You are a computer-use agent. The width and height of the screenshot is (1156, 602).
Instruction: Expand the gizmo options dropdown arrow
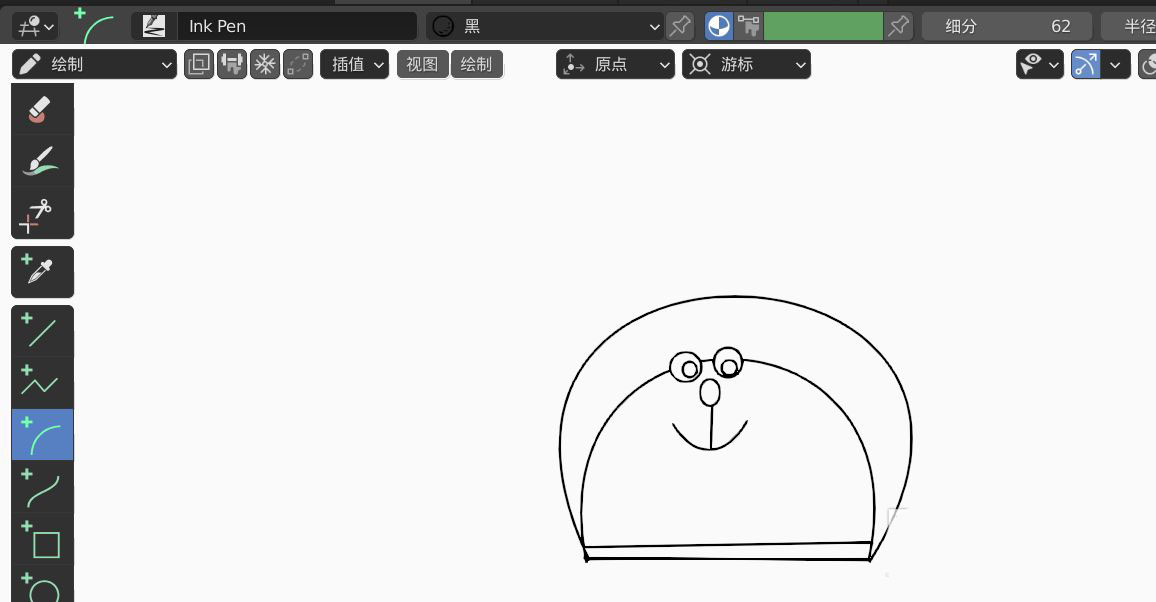click(x=1115, y=65)
